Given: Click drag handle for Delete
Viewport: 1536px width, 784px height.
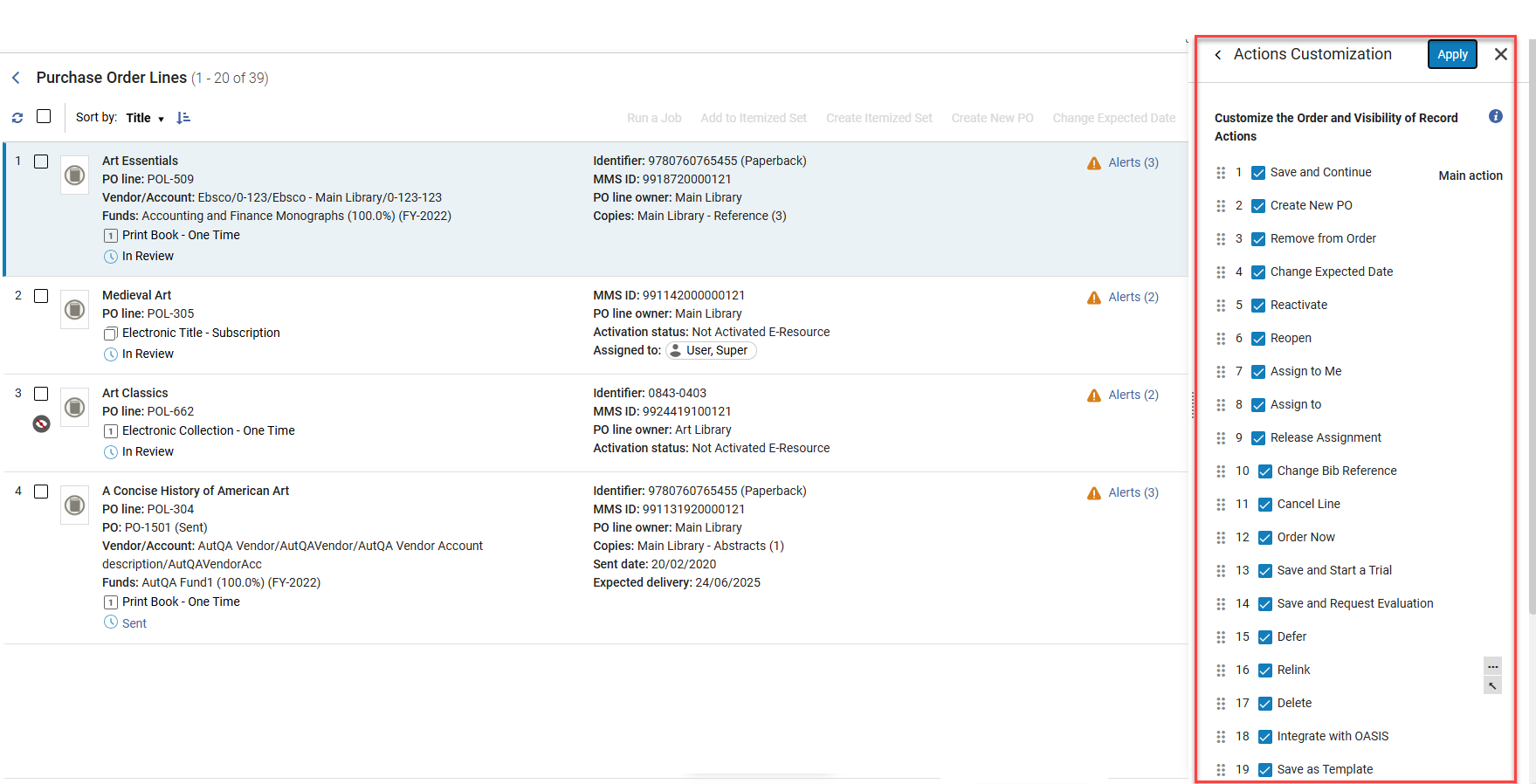Looking at the screenshot, I should (x=1221, y=704).
